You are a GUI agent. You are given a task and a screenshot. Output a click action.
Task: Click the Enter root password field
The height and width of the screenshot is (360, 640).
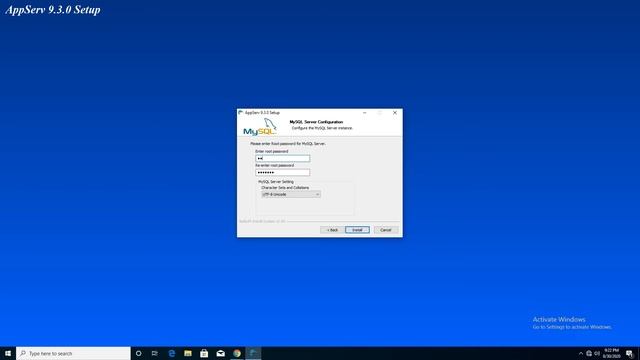pyautogui.click(x=282, y=158)
